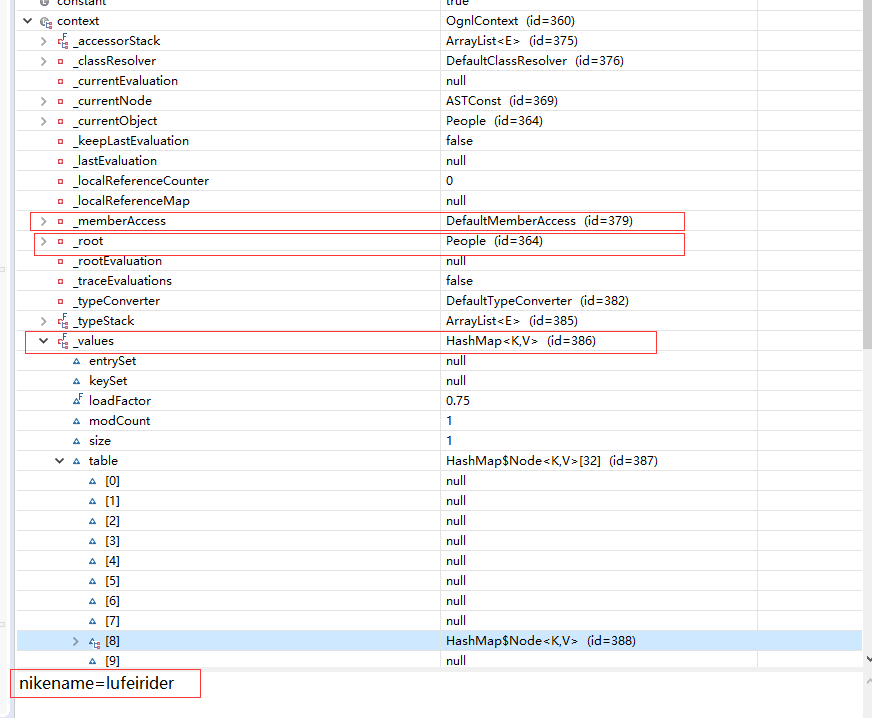
Task: Collapse the _values HashMap node
Action: pyautogui.click(x=43, y=341)
